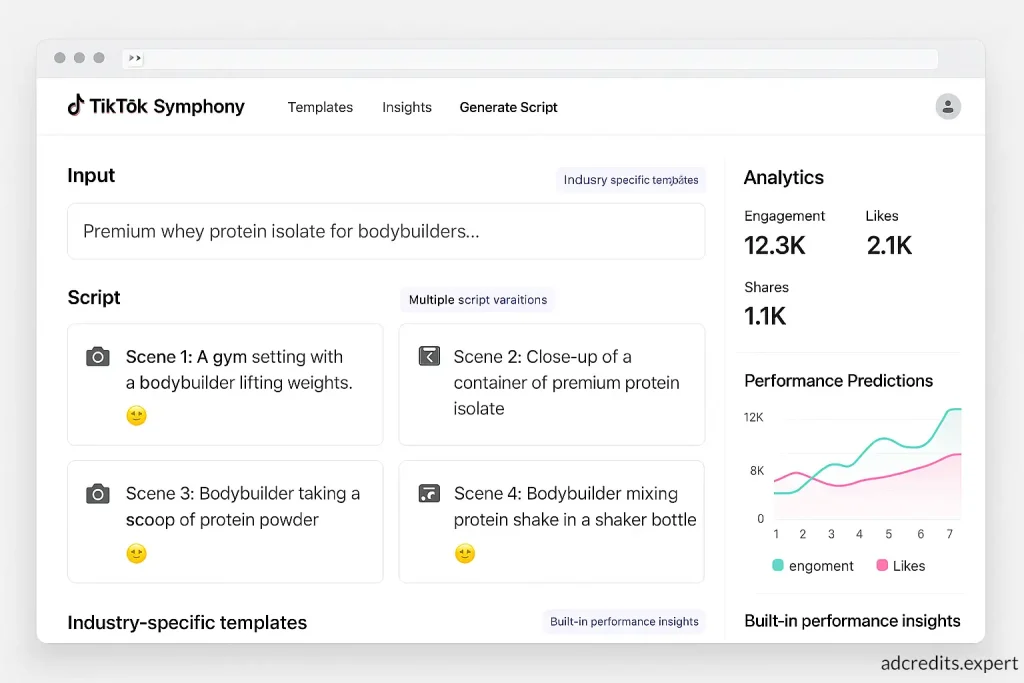Click the emoji under Scene 4
Screen dimensions: 1024x683
tap(465, 553)
